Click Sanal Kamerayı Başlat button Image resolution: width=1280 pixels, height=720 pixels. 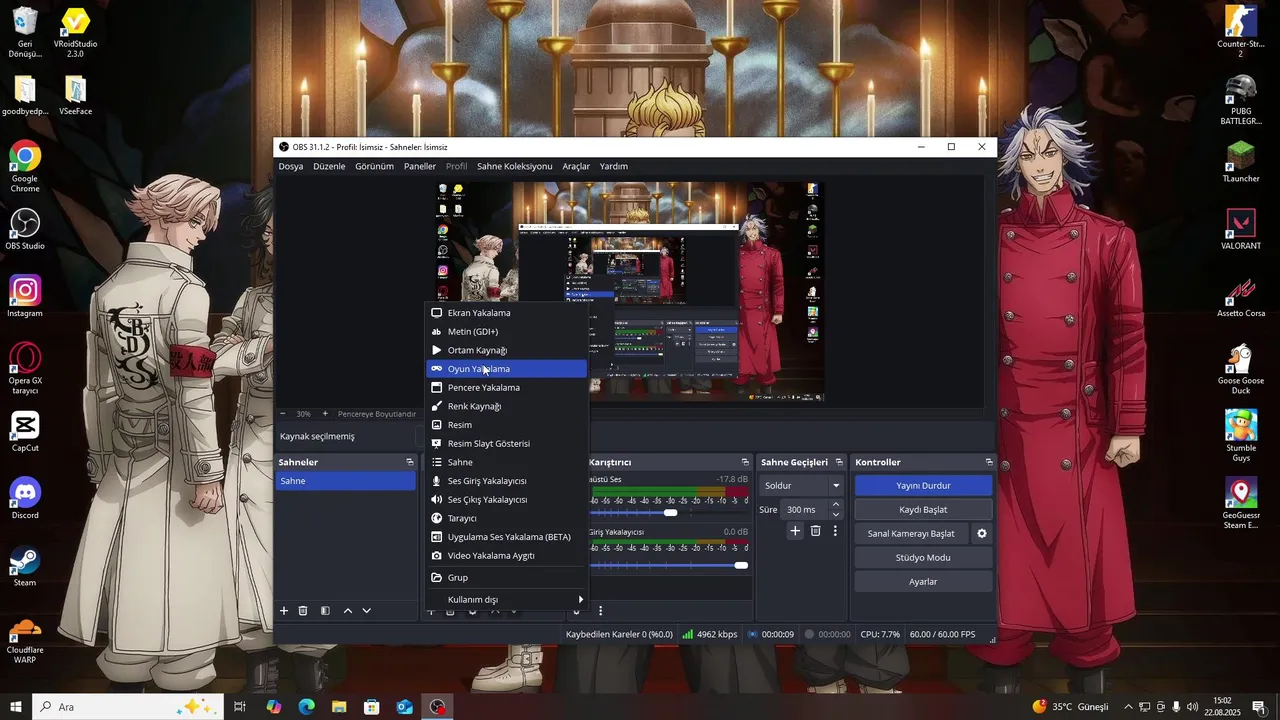click(911, 534)
